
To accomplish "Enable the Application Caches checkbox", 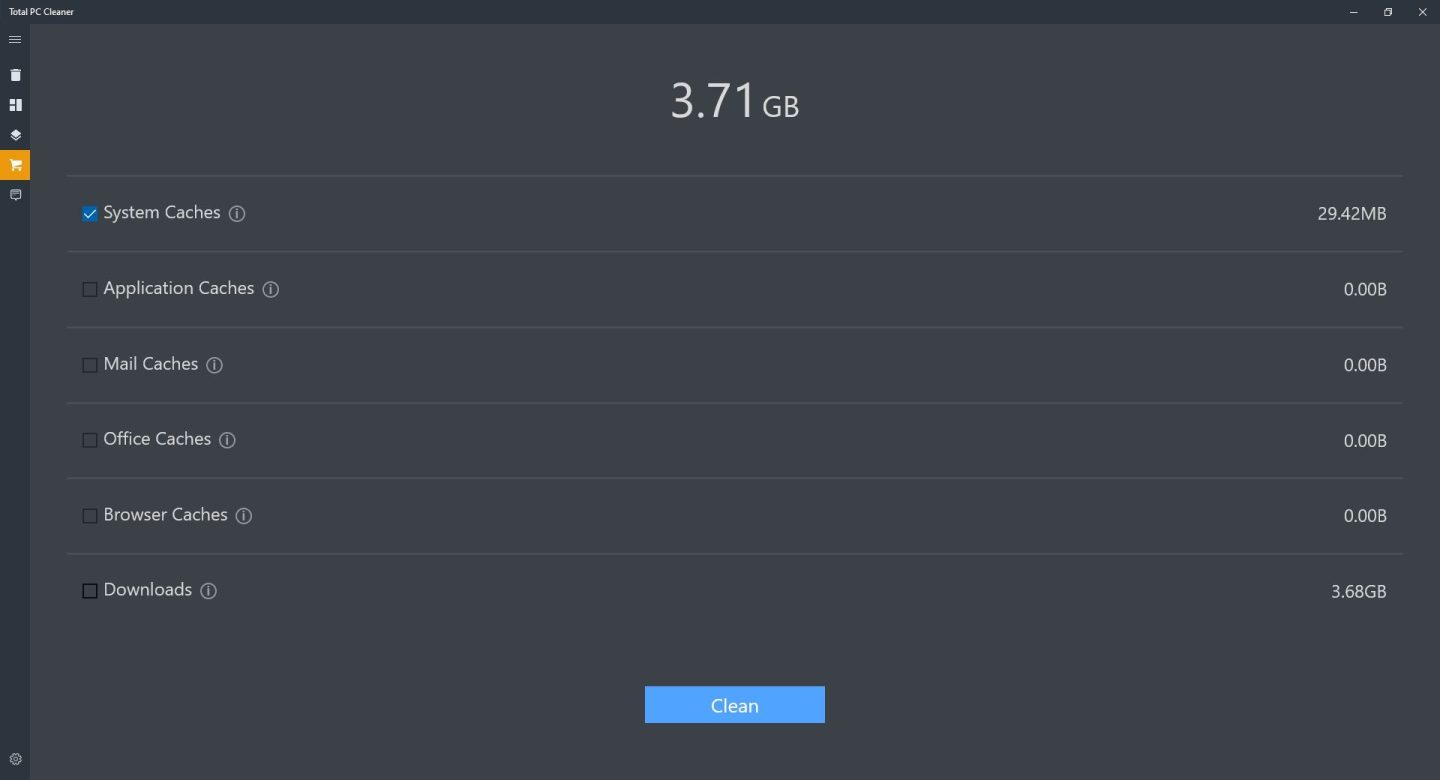I will 90,289.
